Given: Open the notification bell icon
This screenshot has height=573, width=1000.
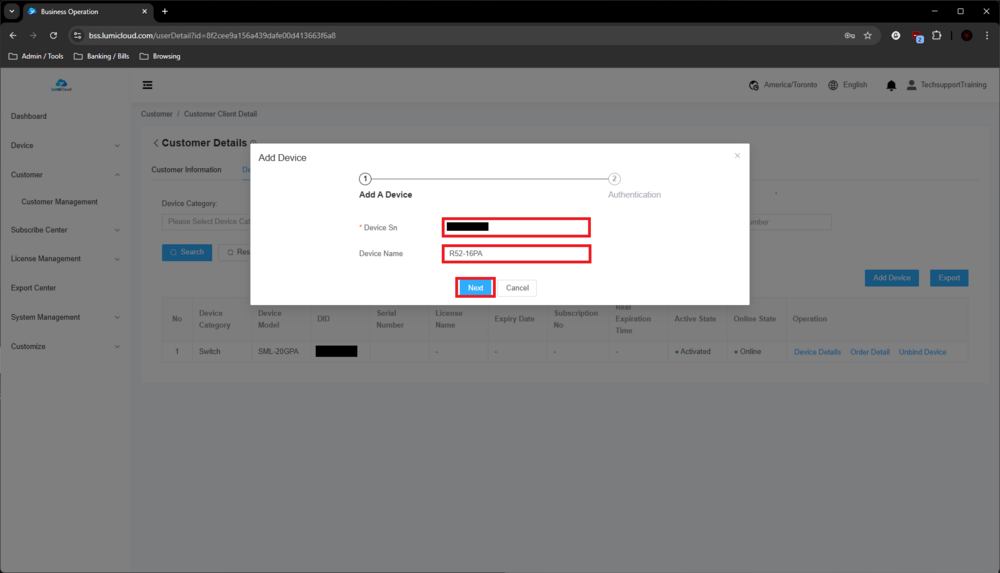Looking at the screenshot, I should pos(891,86).
